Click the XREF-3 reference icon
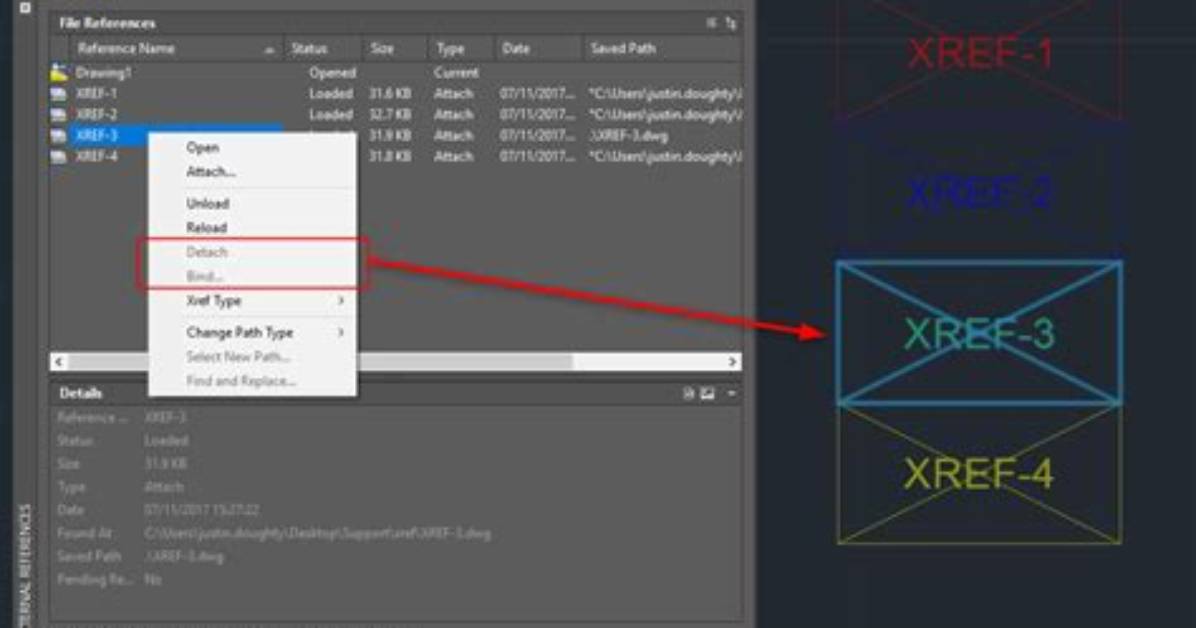This screenshot has width=1196, height=628. 59,136
